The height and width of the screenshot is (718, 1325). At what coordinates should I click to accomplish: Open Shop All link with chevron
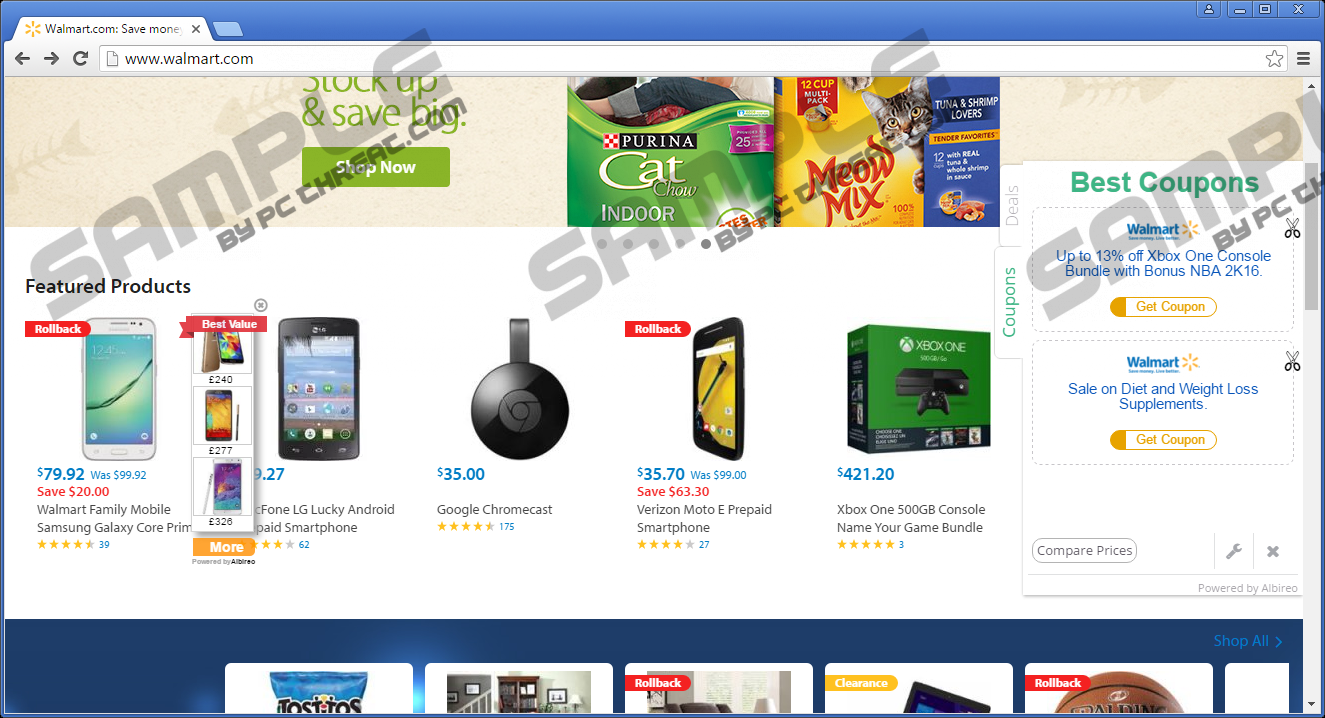click(1248, 641)
